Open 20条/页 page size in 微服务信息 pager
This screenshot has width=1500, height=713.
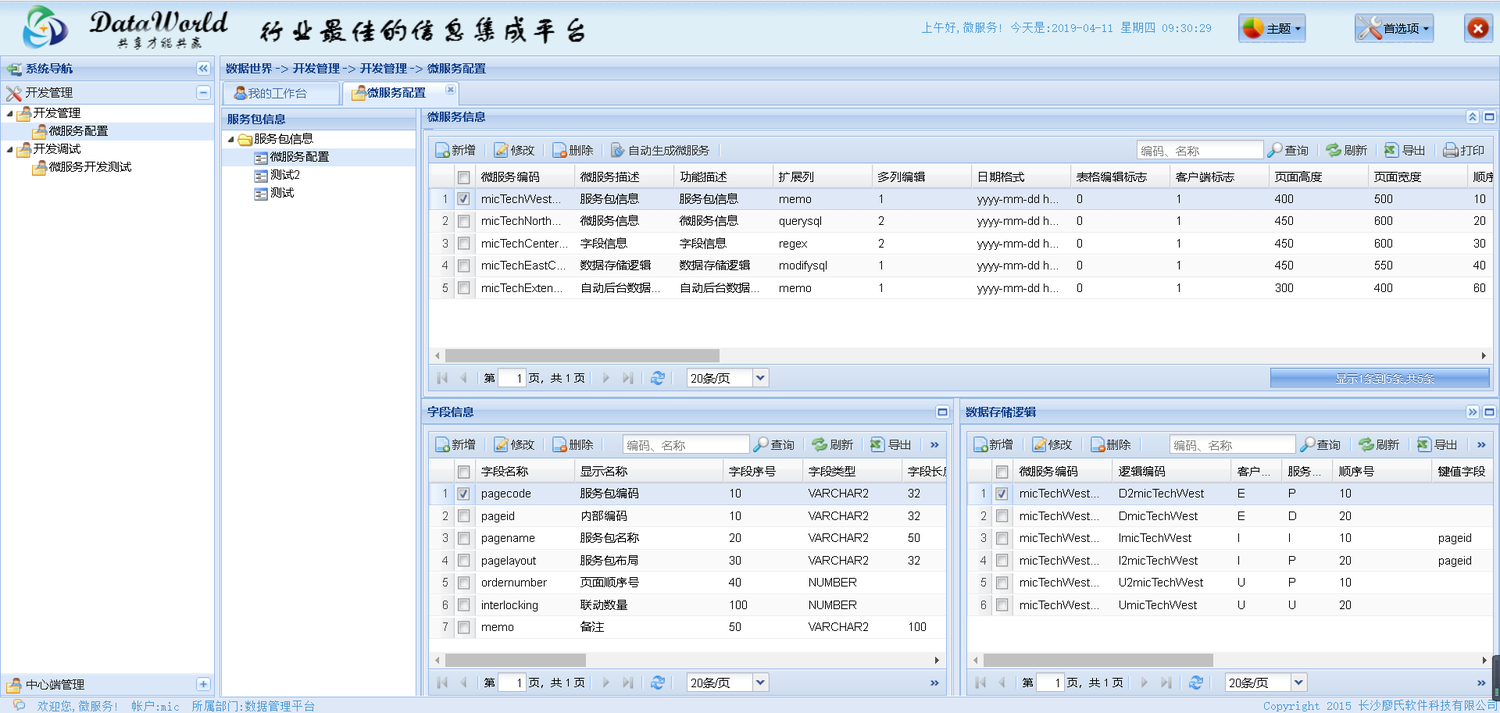pyautogui.click(x=760, y=378)
